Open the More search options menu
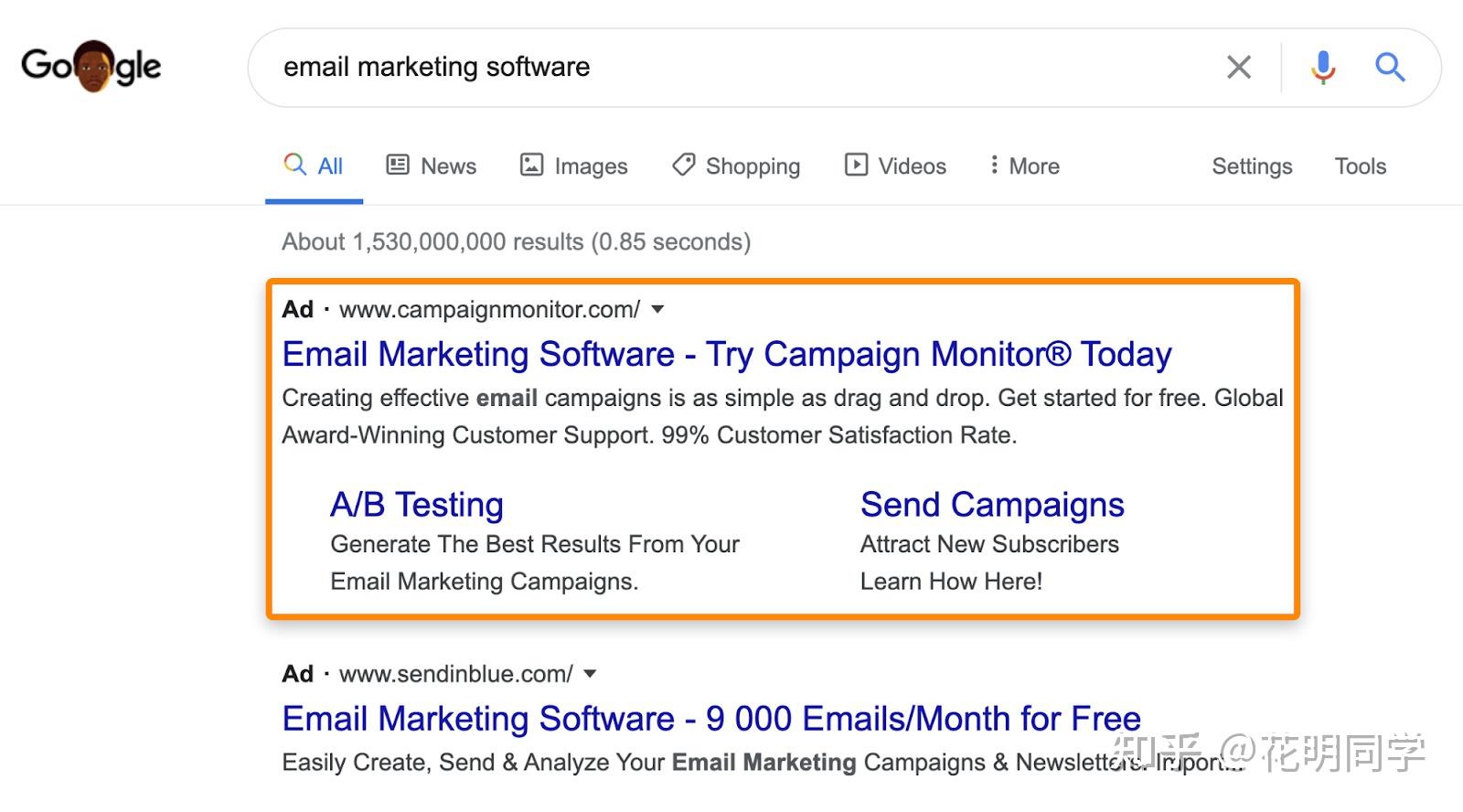 [1025, 166]
